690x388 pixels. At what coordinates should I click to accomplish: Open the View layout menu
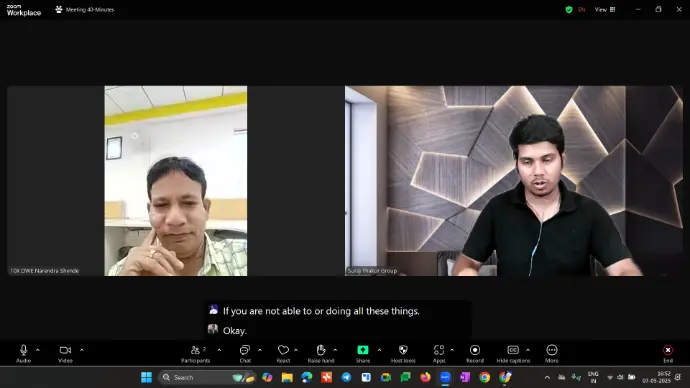point(605,9)
